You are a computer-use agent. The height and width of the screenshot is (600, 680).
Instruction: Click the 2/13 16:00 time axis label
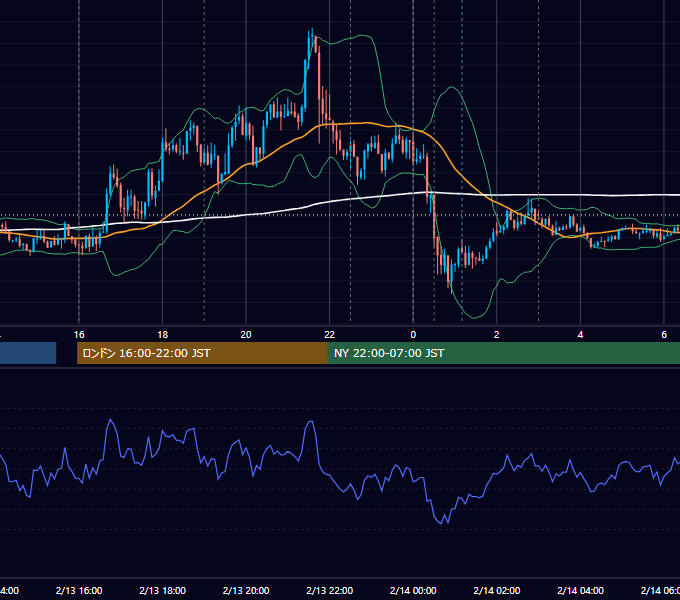(x=79, y=590)
